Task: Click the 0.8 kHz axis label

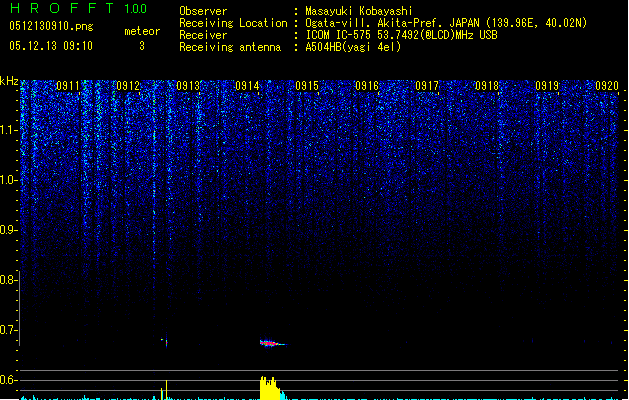Action: (x=8, y=280)
